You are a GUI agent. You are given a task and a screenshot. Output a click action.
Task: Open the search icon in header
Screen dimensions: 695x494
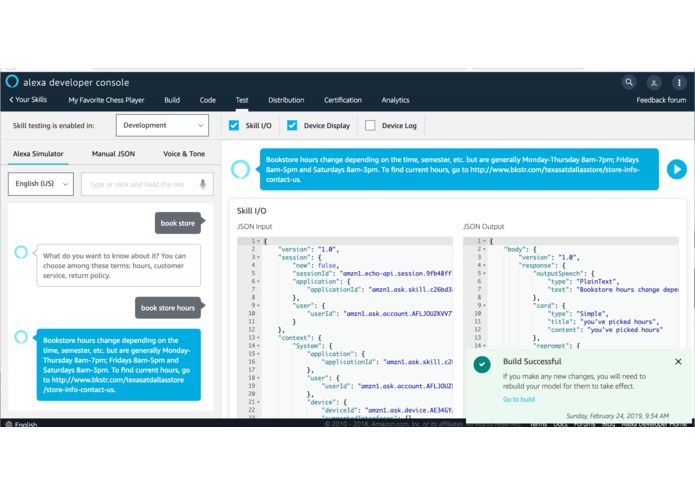(x=629, y=82)
